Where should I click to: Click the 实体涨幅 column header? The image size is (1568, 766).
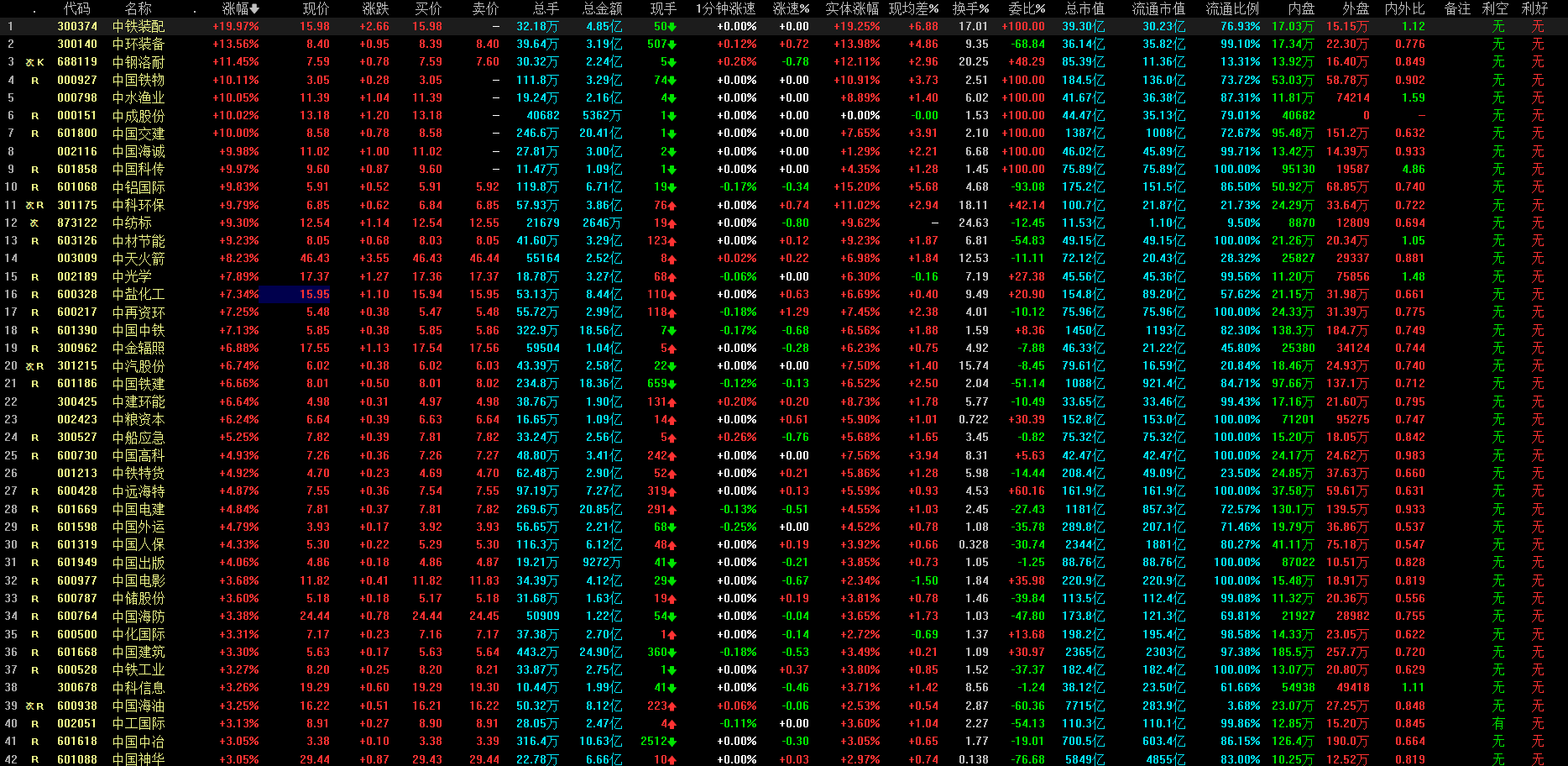[x=853, y=8]
